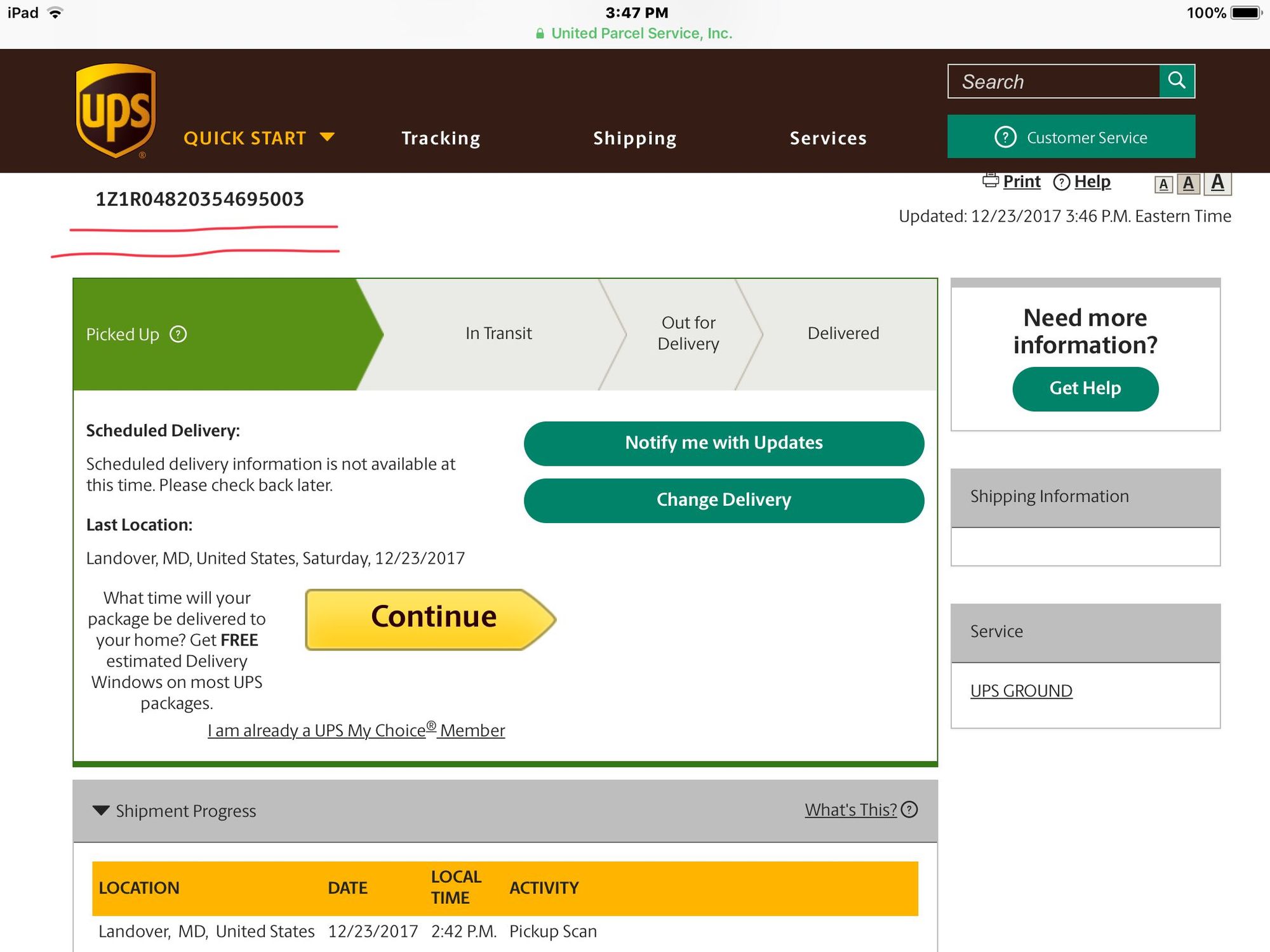The width and height of the screenshot is (1270, 952).
Task: Select the smallest text size A
Action: pyautogui.click(x=1163, y=185)
